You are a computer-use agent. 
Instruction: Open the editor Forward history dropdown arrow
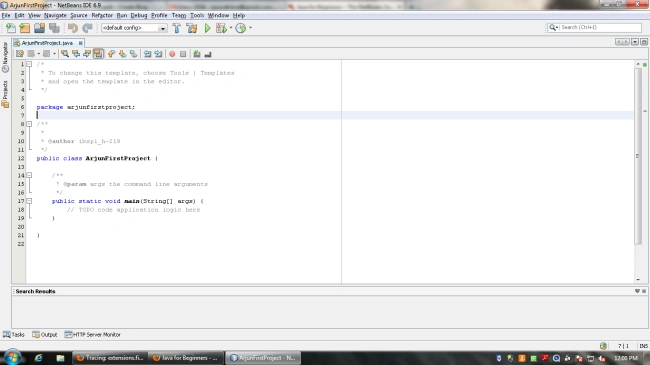point(54,54)
